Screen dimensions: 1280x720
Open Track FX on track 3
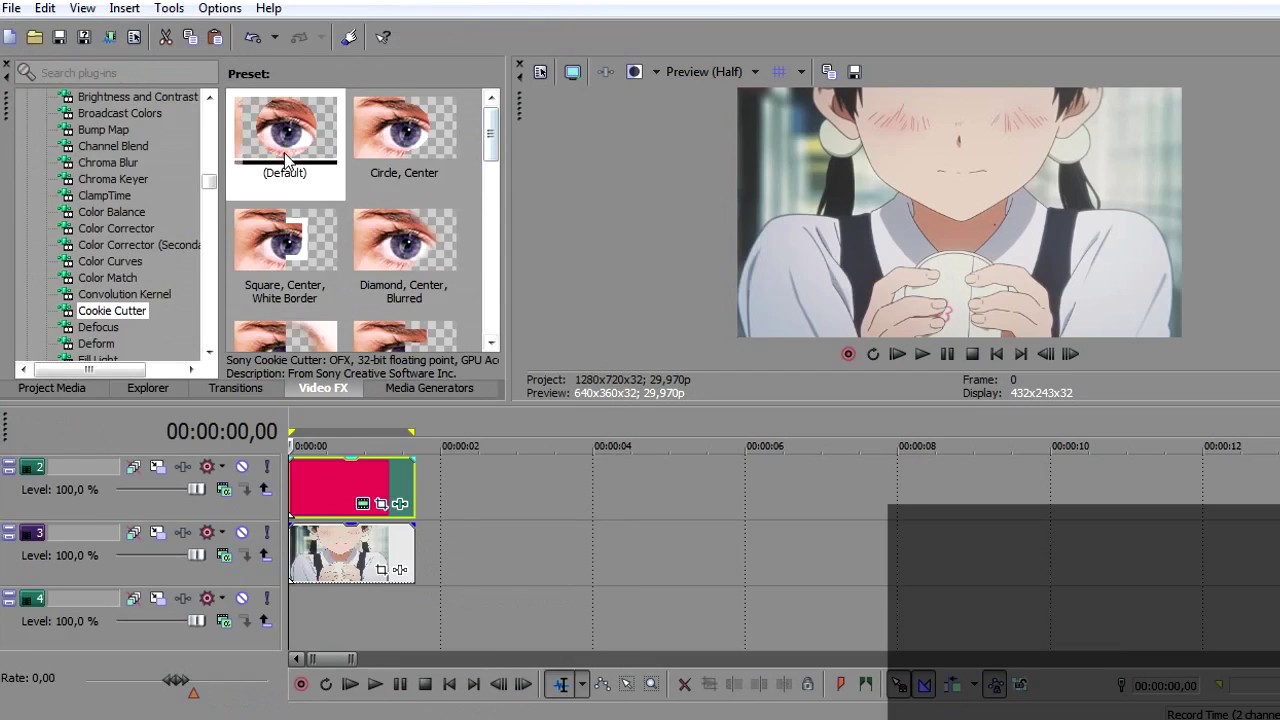[x=182, y=533]
